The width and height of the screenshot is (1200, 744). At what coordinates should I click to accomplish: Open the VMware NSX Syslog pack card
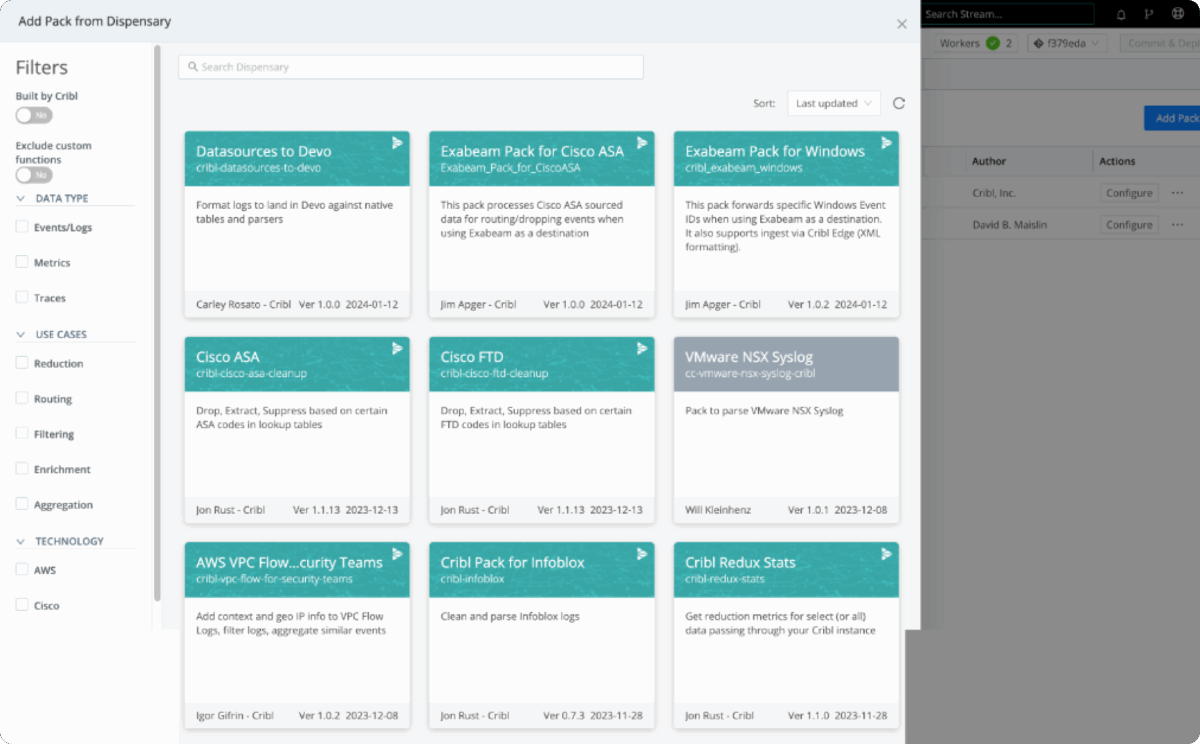pos(786,429)
